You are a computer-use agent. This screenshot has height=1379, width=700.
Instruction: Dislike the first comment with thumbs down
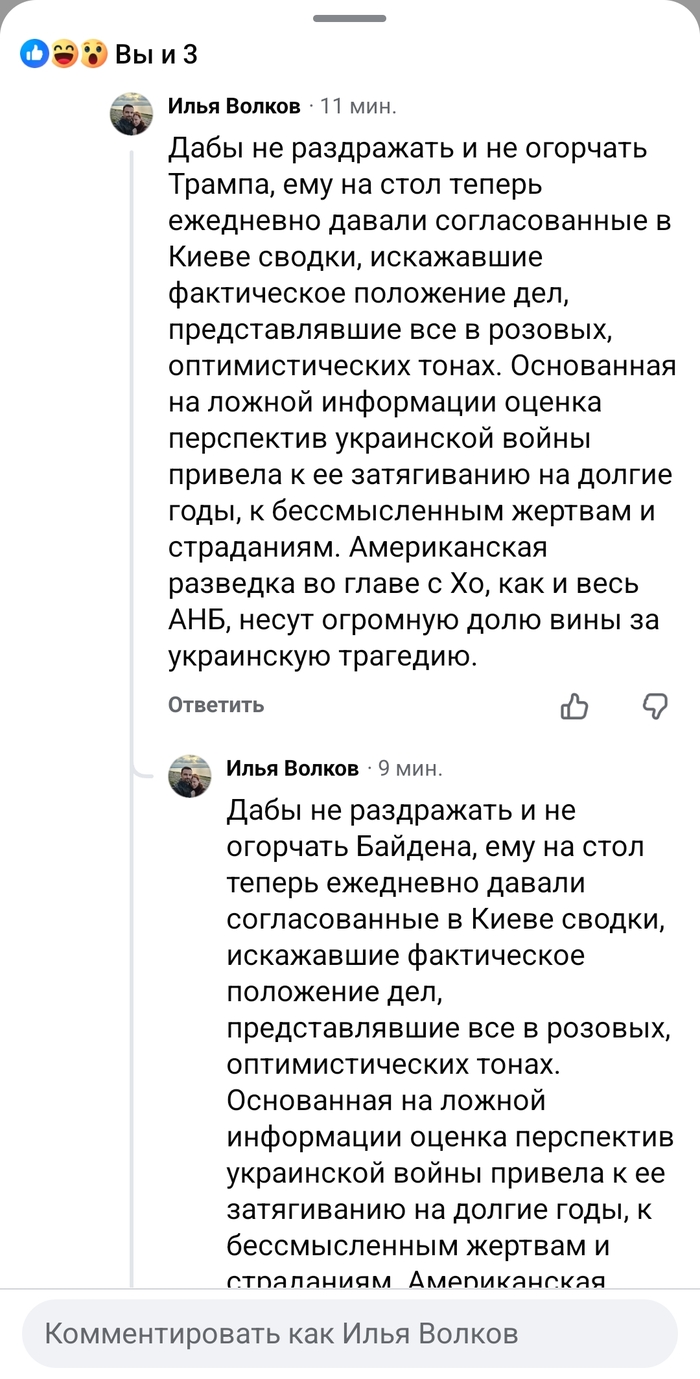tap(655, 706)
